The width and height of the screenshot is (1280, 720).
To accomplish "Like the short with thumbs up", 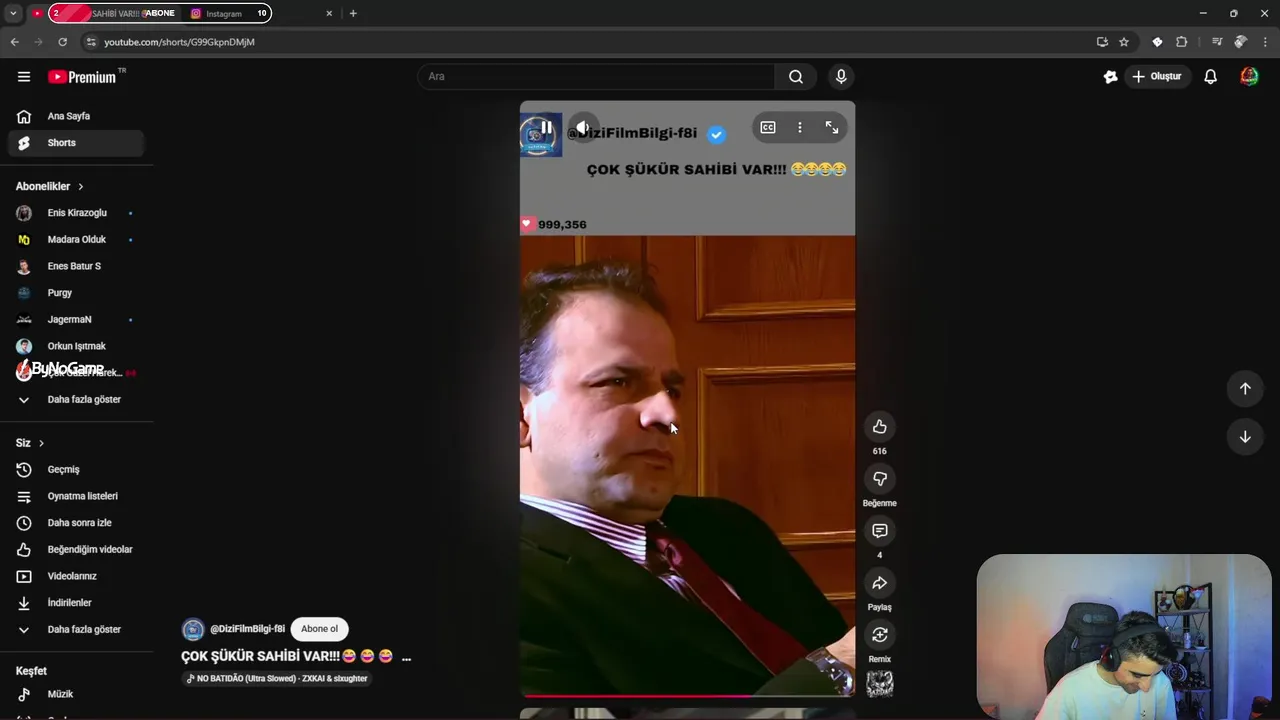I will (879, 427).
